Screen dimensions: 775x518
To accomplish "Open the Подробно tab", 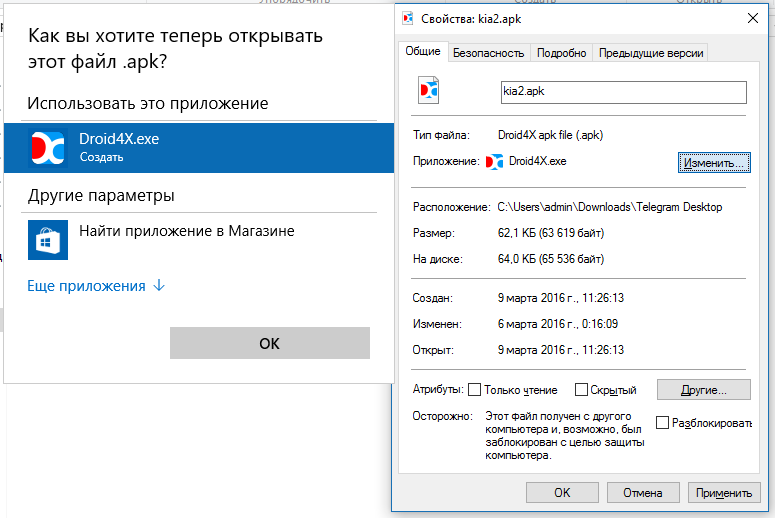I will (561, 53).
